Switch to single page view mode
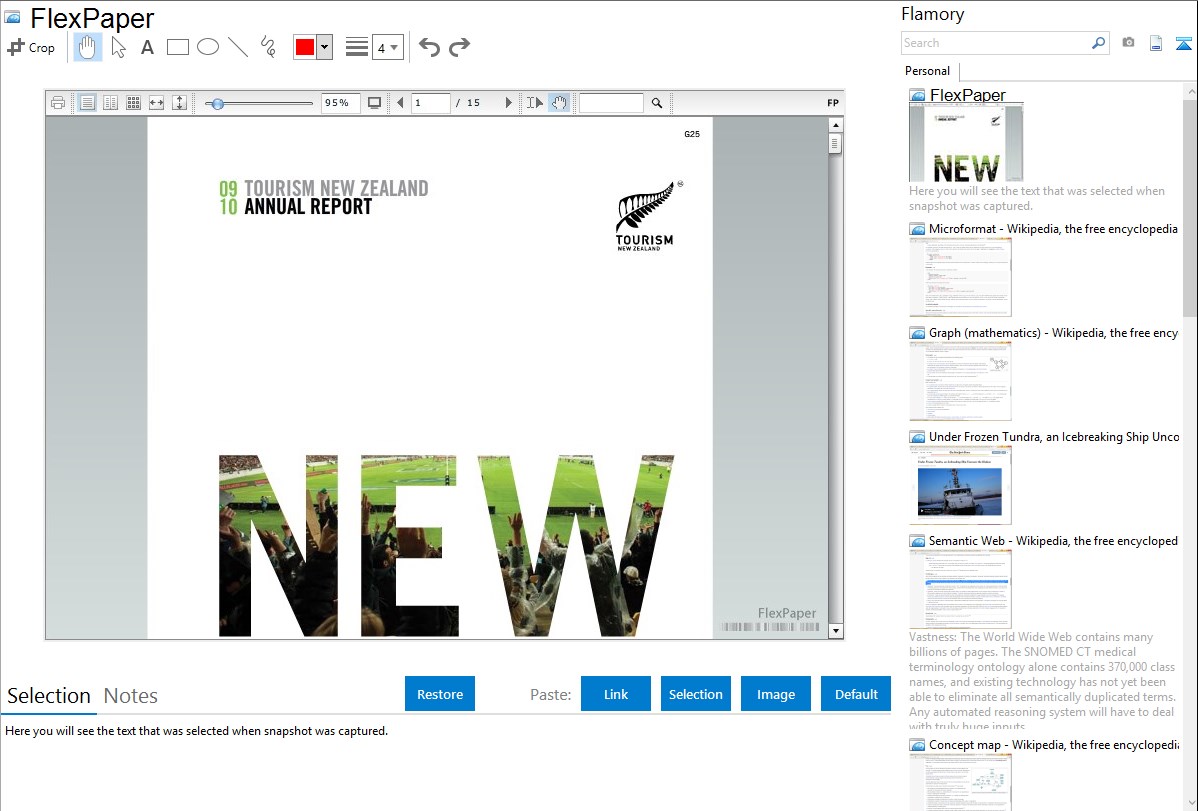This screenshot has width=1198, height=811. pos(87,102)
